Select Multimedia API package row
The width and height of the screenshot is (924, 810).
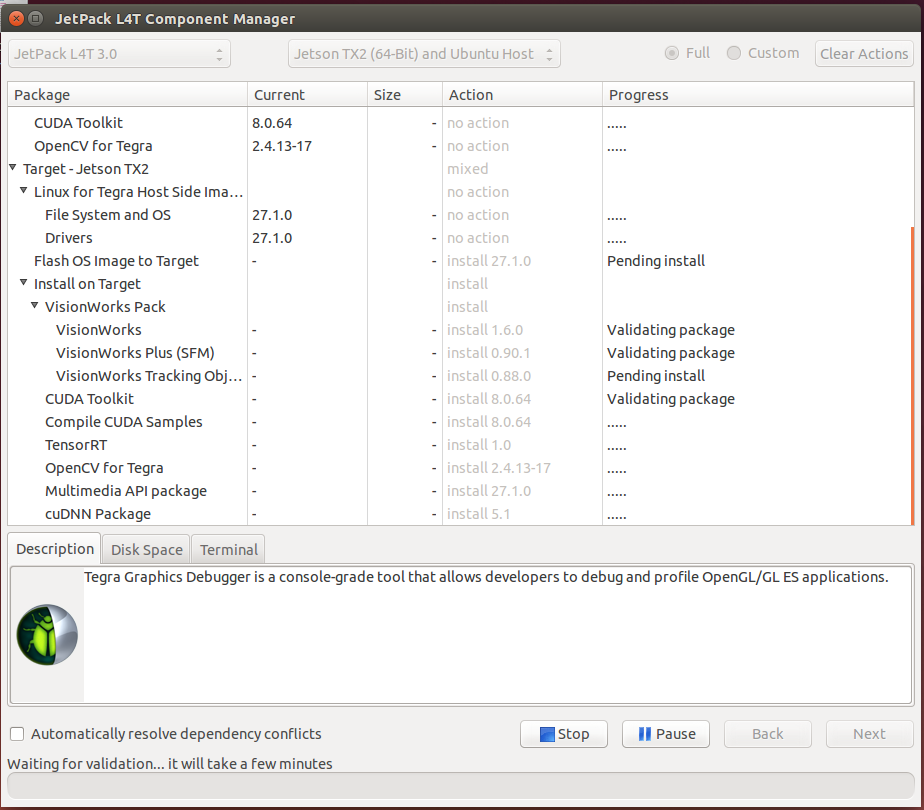pos(459,490)
